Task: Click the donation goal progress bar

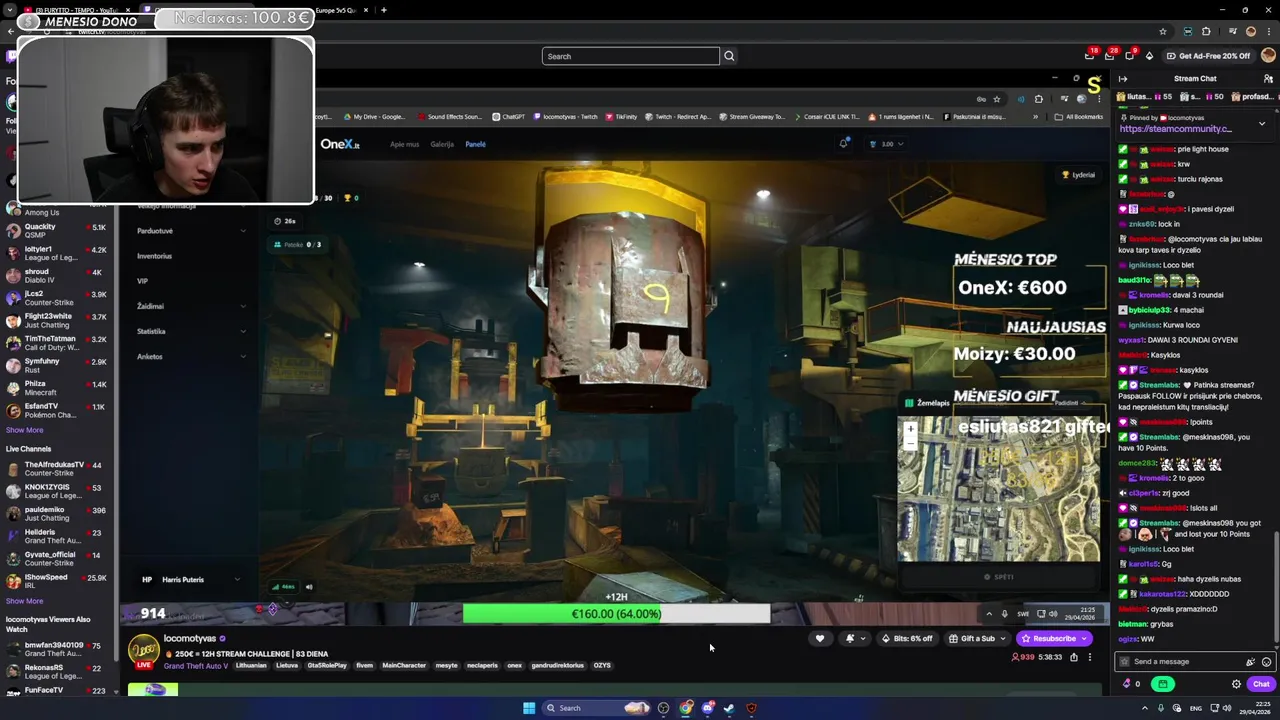Action: (616, 614)
